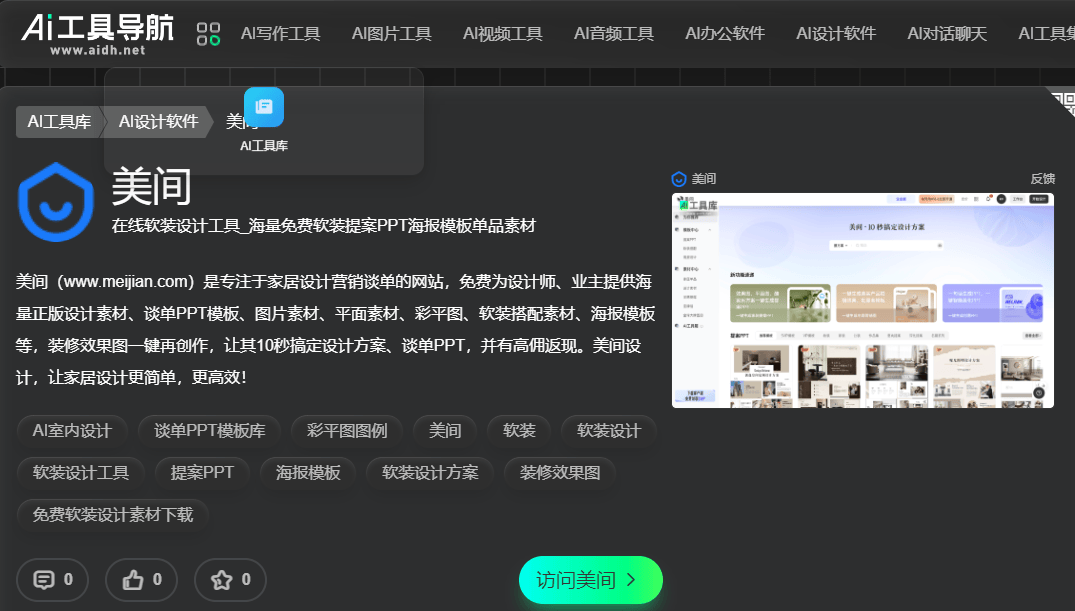Screen dimensions: 1075x611
Task: Open AI办公软件 navigation item
Action: click(x=725, y=34)
